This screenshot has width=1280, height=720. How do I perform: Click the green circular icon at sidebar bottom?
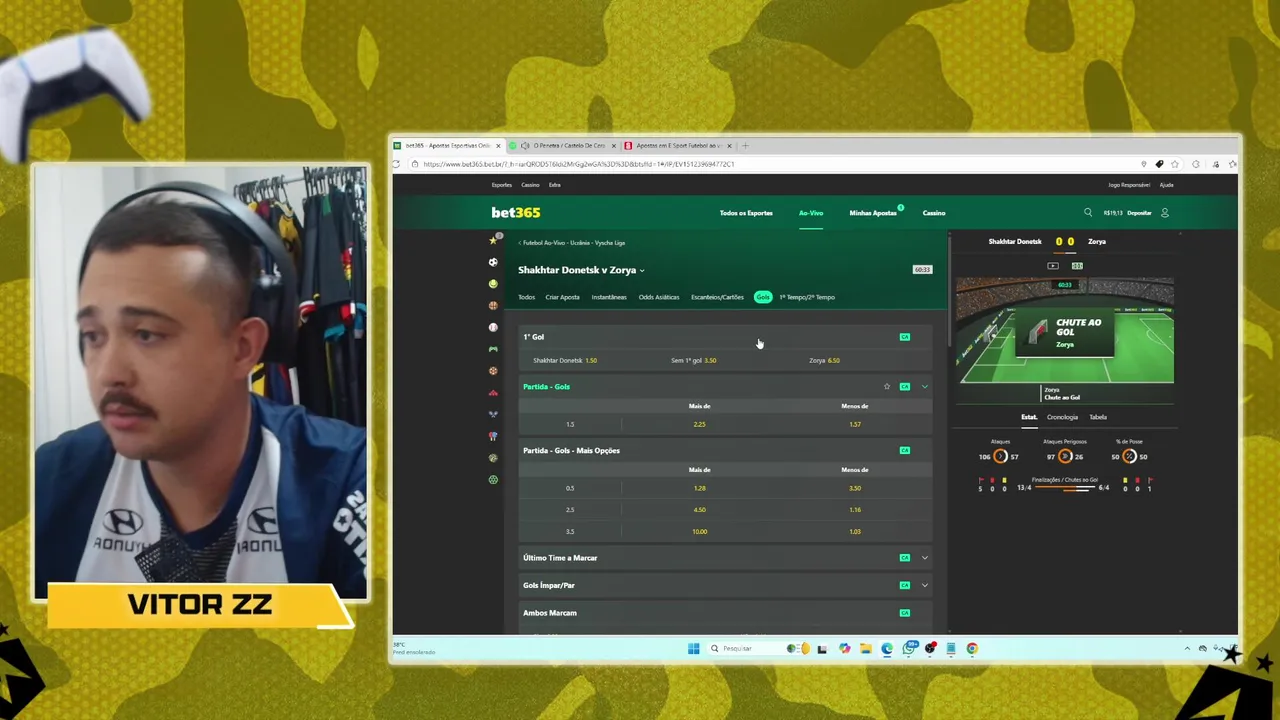[x=493, y=480]
